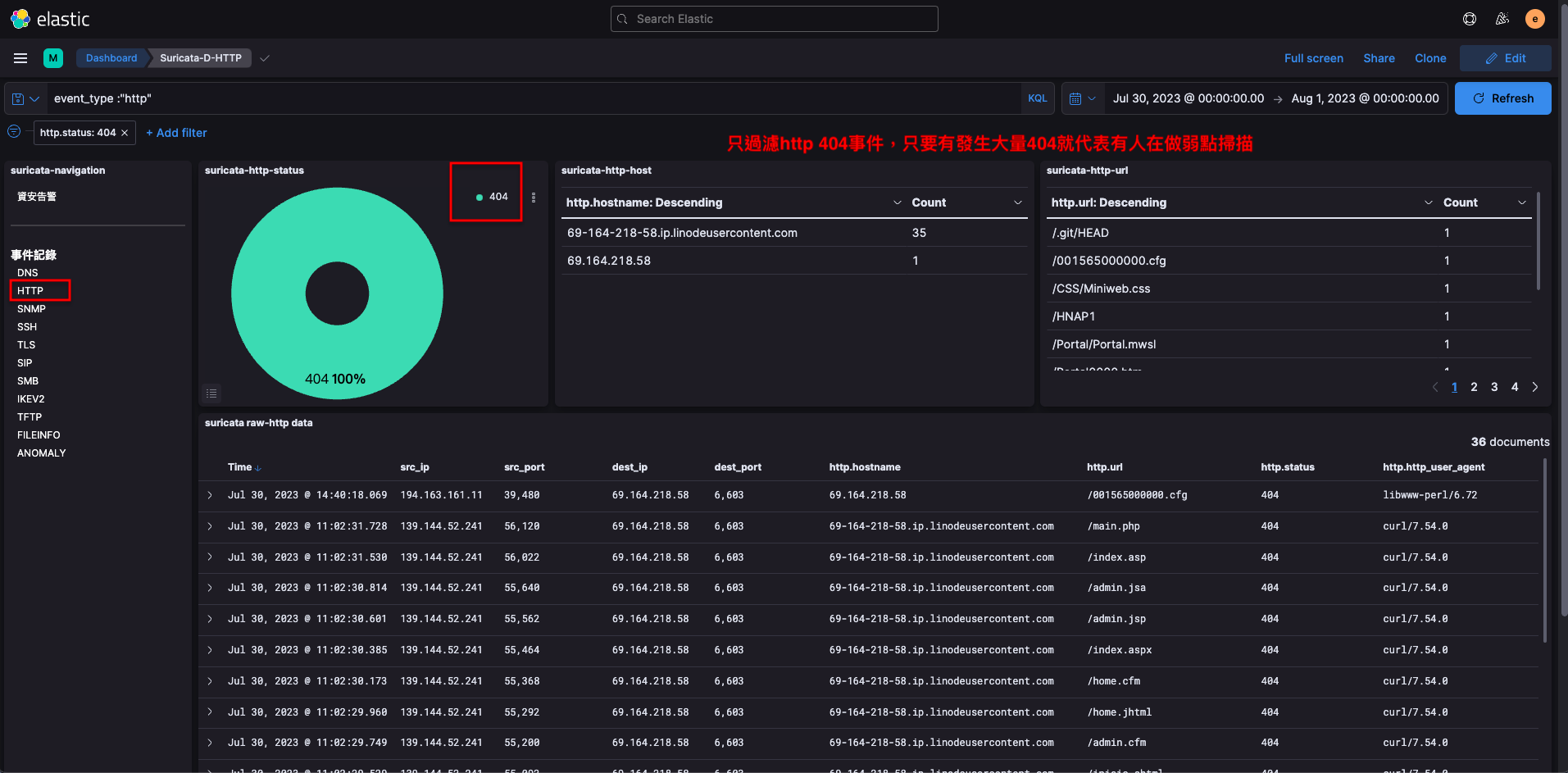This screenshot has width=1568, height=773.
Task: Refresh the dashboard data
Action: (1503, 98)
